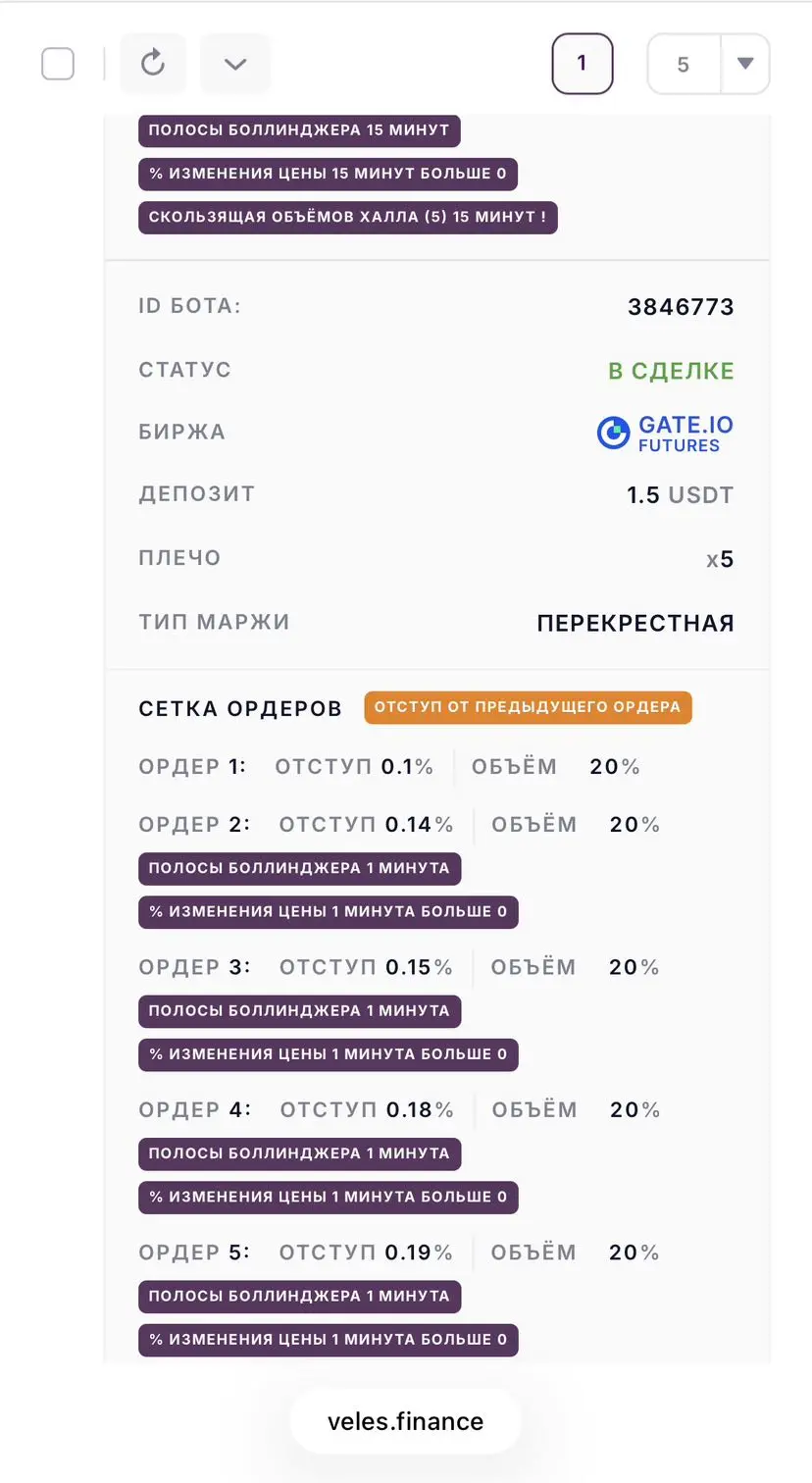The height and width of the screenshot is (1483, 812).
Task: Expand the bot card via the chevron button
Action: pyautogui.click(x=234, y=63)
